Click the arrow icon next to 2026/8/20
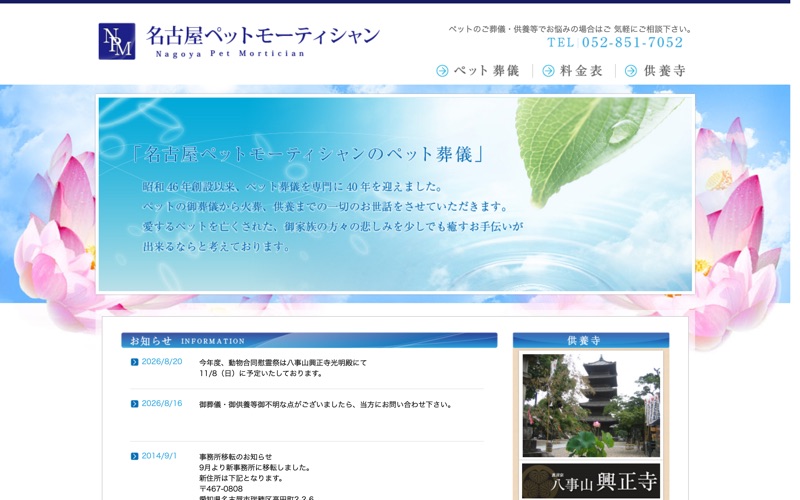The image size is (800, 500). pos(135,362)
